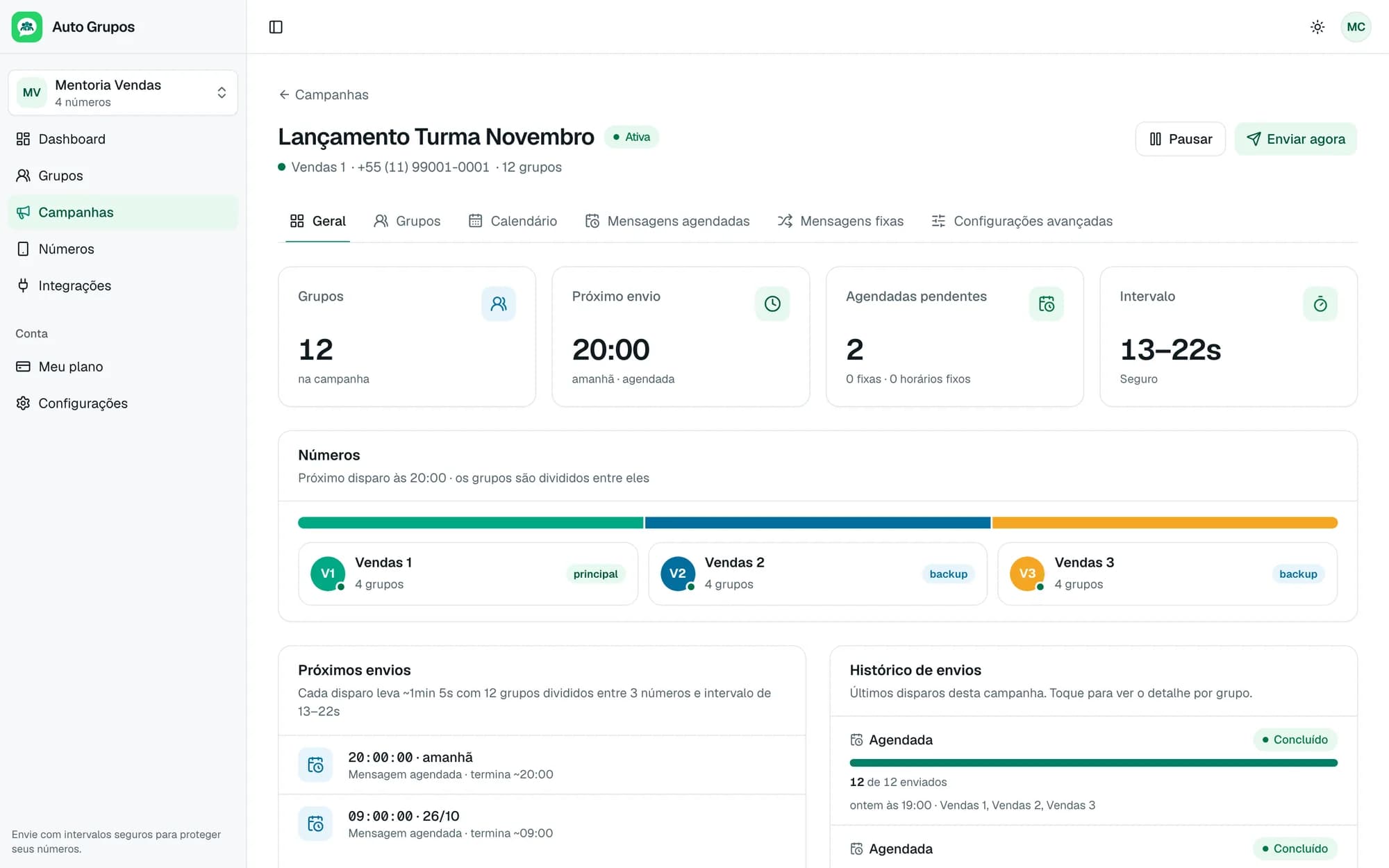
Task: Click the V1 avatar of Vendas 1
Action: (x=328, y=574)
